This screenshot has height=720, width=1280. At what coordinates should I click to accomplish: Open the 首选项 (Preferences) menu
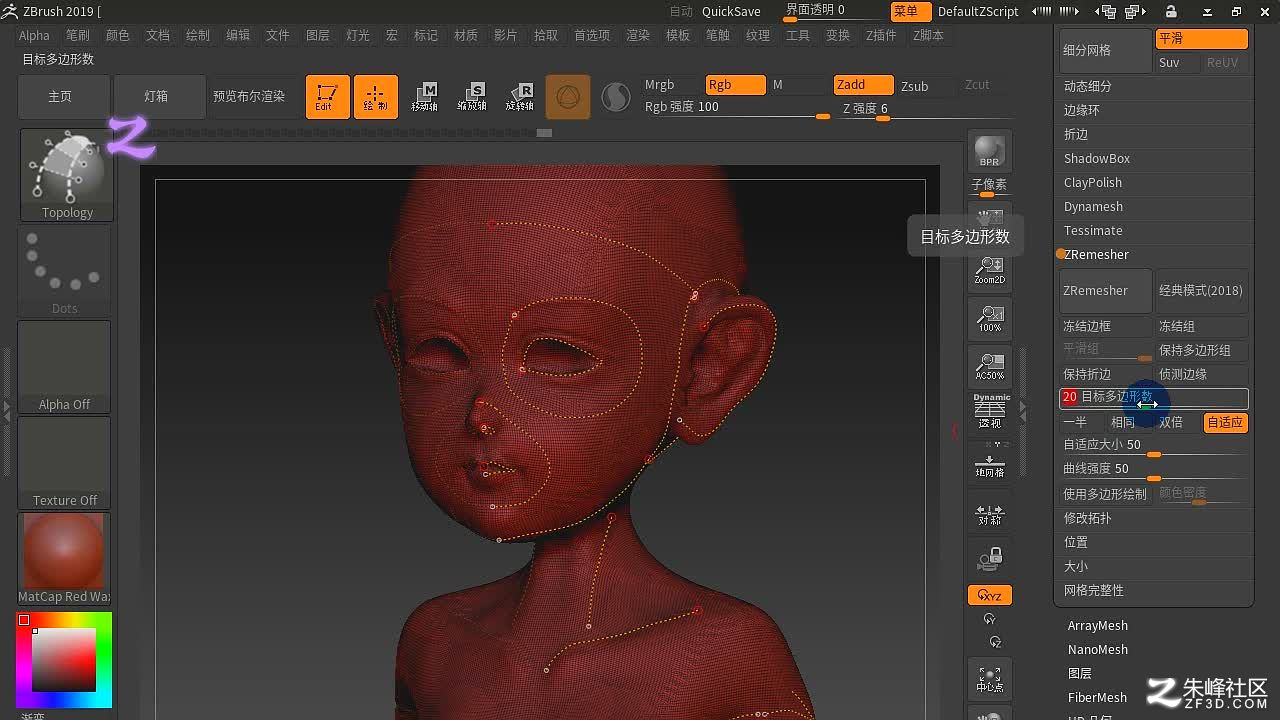[x=591, y=35]
